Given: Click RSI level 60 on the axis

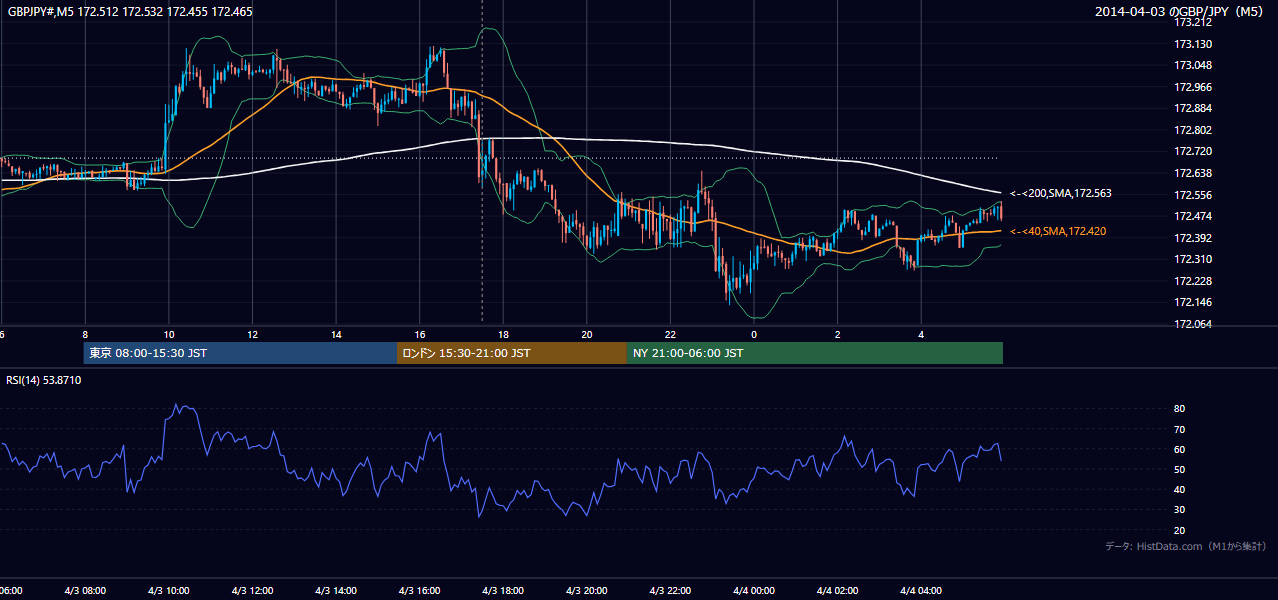Looking at the screenshot, I should (x=1180, y=449).
